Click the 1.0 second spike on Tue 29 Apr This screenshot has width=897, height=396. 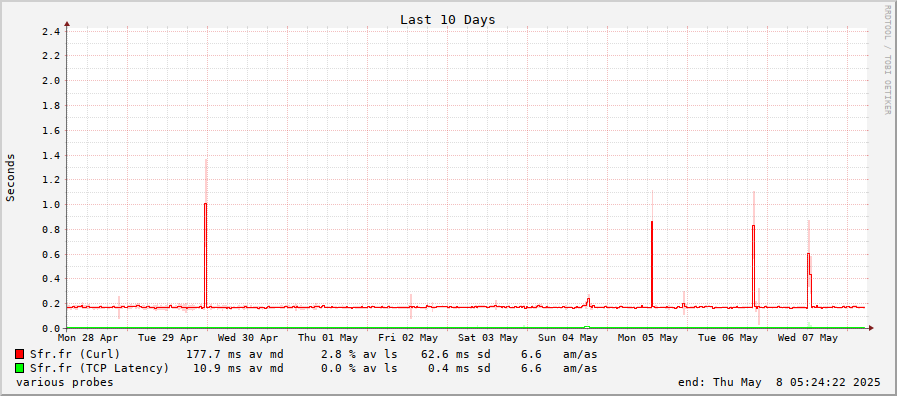pos(205,204)
